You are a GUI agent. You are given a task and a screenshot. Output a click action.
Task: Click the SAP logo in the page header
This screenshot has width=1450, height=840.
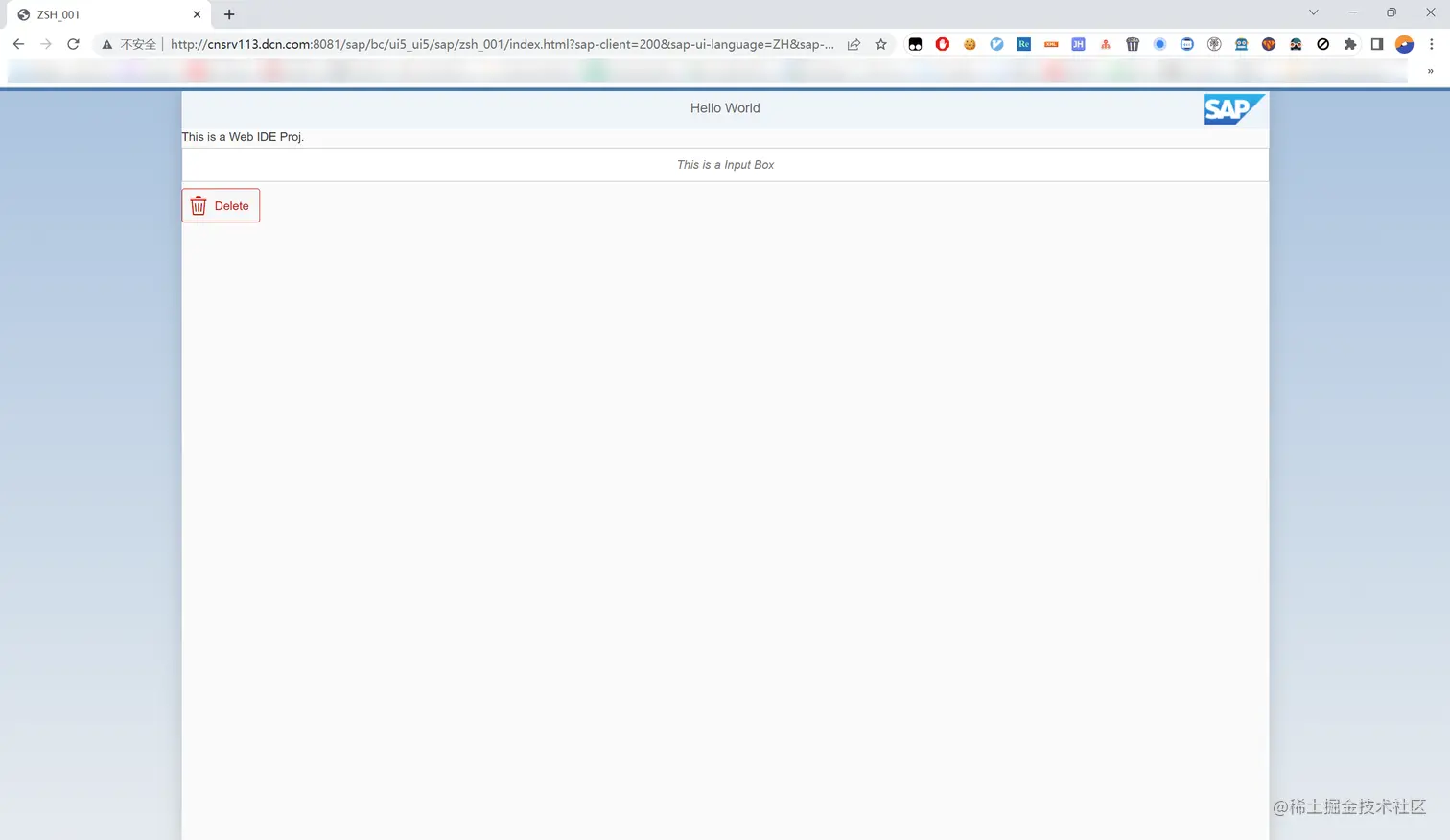[x=1234, y=108]
